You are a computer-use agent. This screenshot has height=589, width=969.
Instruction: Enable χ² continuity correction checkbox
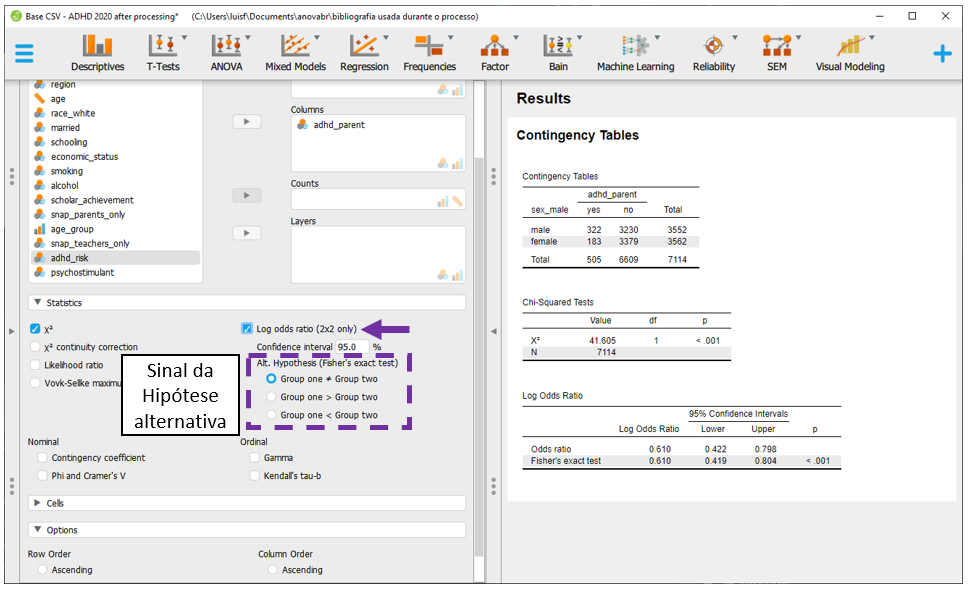[36, 347]
